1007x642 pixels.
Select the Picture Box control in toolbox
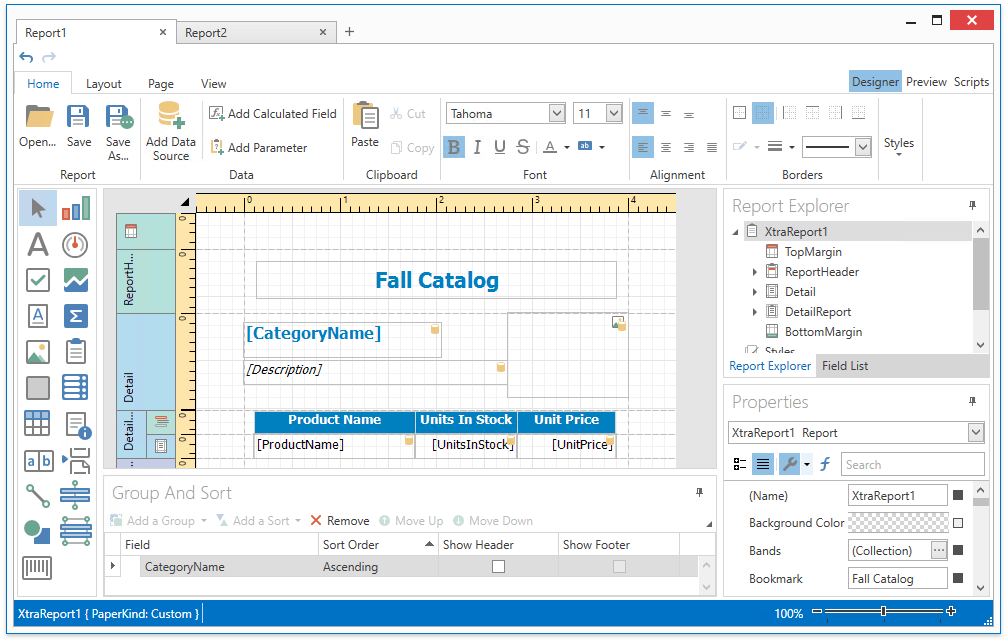(38, 352)
